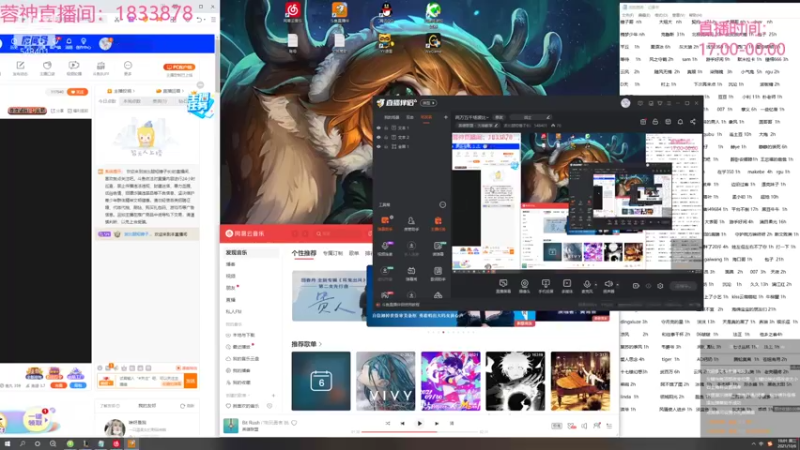Screen dimensions: 800x450
Task: Click the 一键领取 reward button
Action: (x=36, y=420)
